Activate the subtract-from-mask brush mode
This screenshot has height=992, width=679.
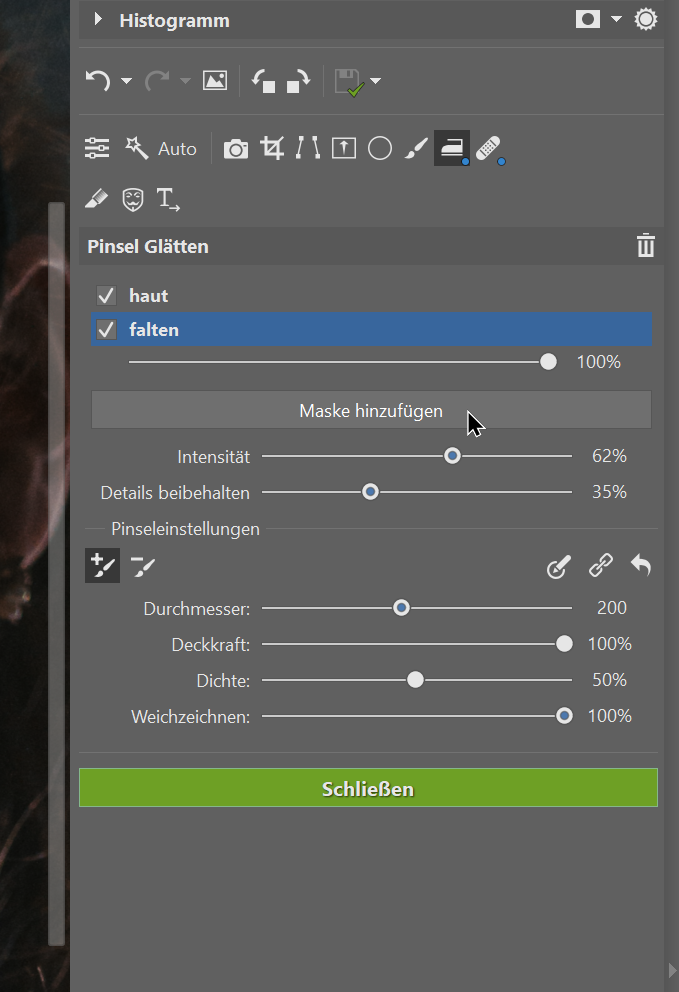tap(142, 566)
